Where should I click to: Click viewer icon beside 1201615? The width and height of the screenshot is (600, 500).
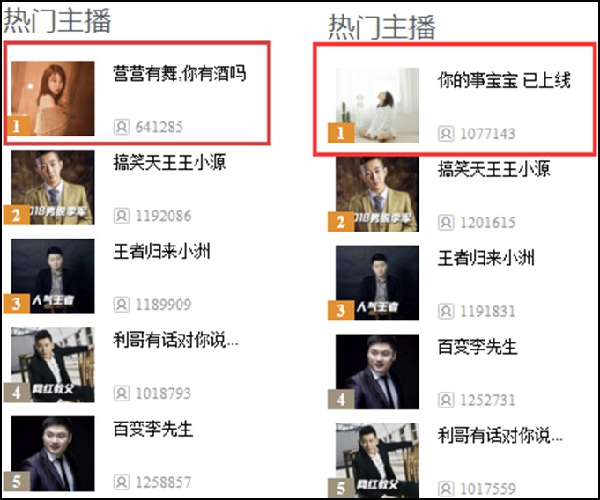[x=446, y=223]
